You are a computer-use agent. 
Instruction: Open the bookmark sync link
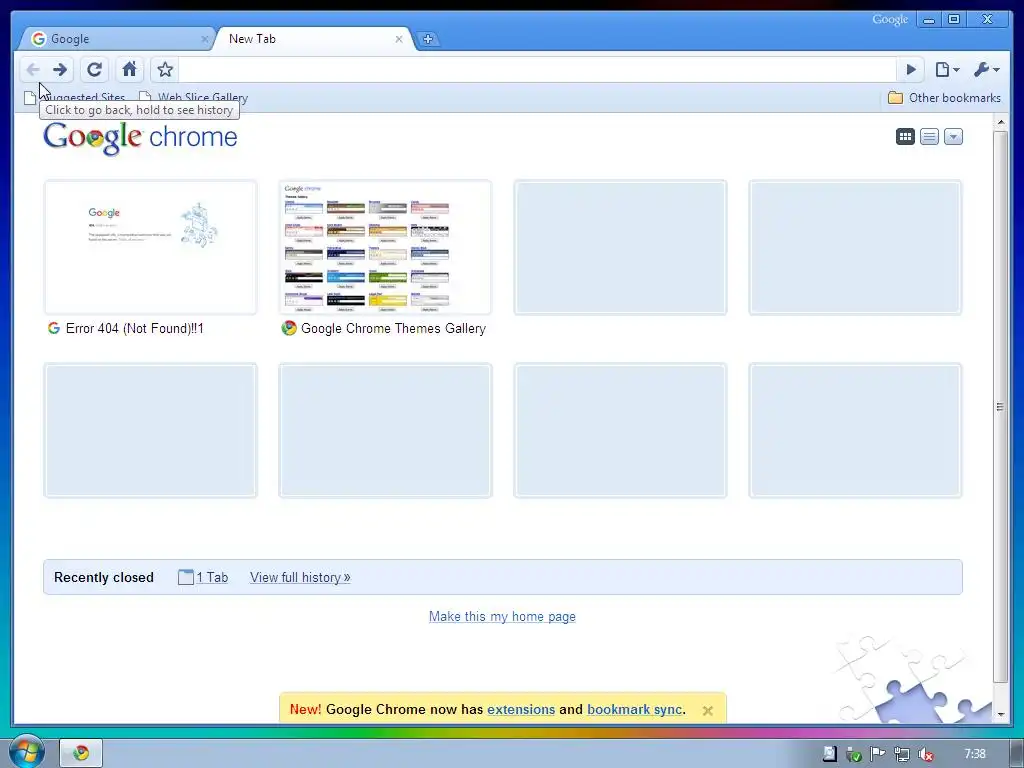(x=635, y=709)
